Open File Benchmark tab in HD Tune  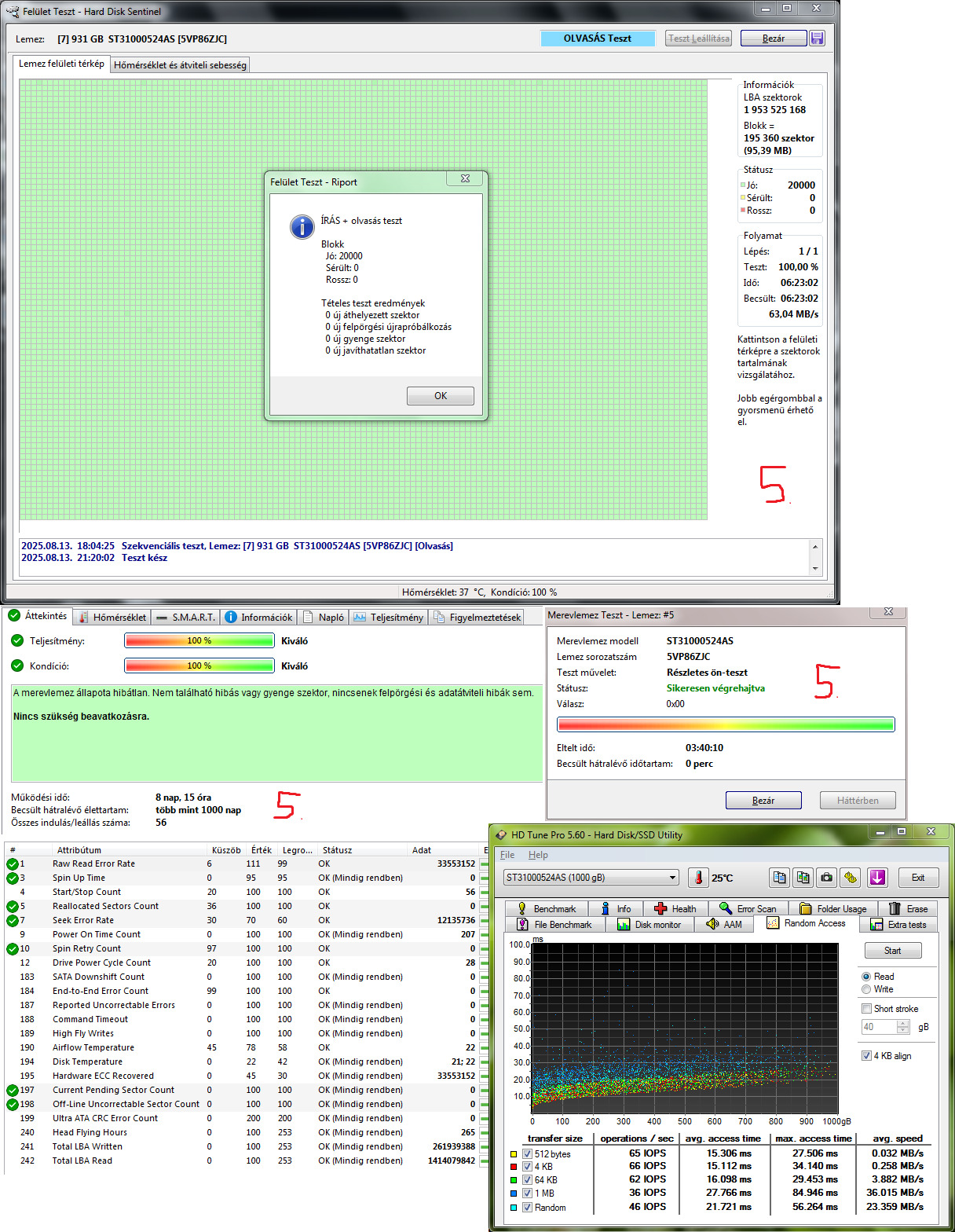pyautogui.click(x=554, y=924)
